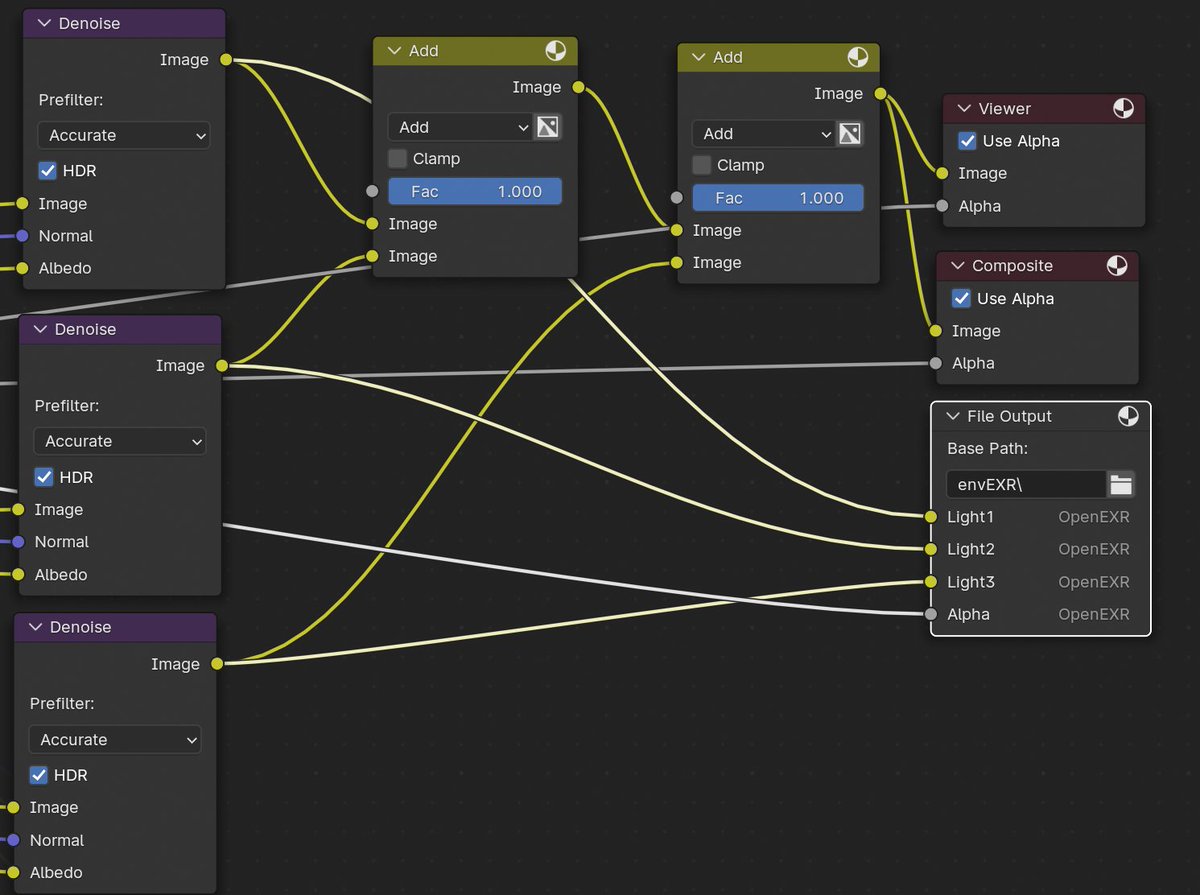
Task: Collapse the top Denoise node
Action: pos(44,23)
